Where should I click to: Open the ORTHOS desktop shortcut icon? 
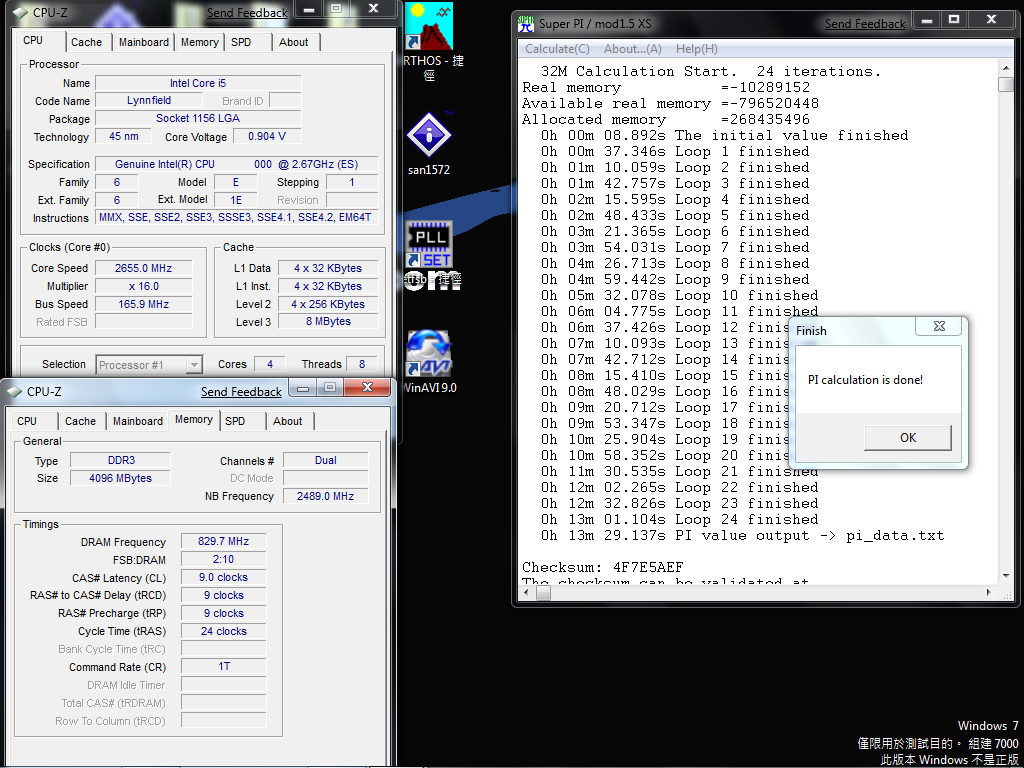tap(429, 27)
